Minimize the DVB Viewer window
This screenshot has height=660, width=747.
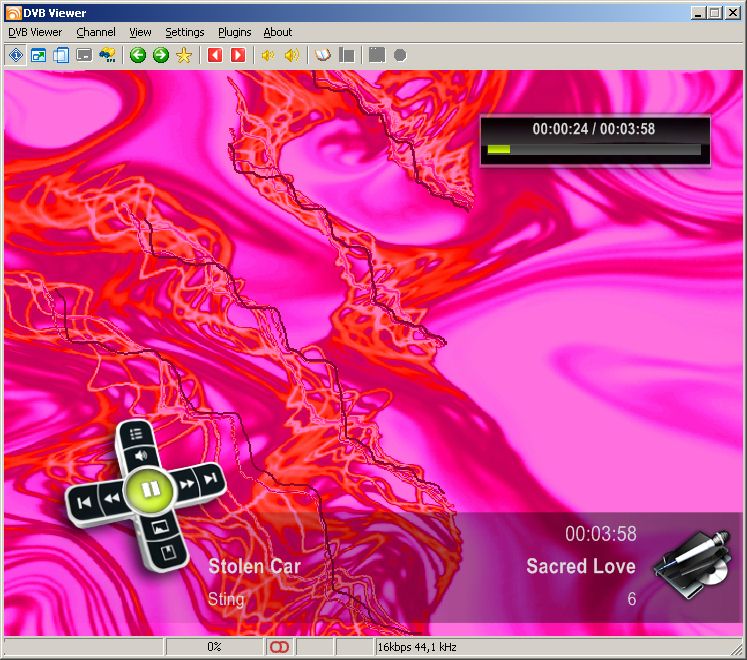pos(698,13)
